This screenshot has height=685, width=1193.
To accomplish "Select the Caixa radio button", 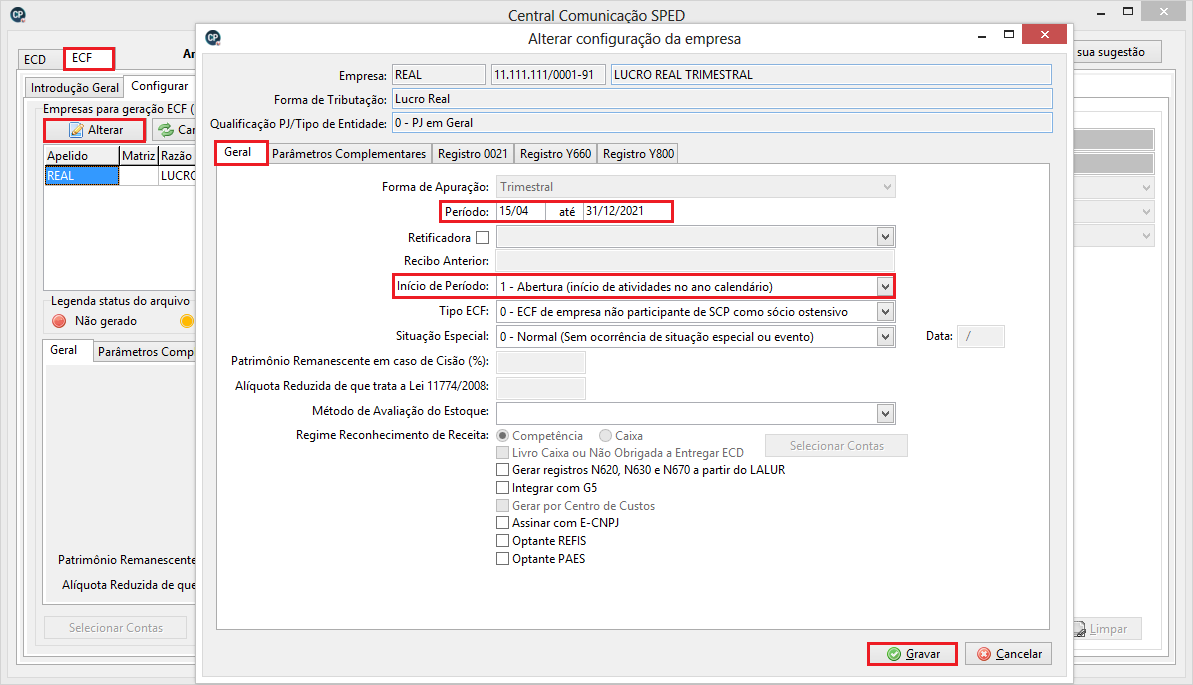I will click(x=605, y=435).
